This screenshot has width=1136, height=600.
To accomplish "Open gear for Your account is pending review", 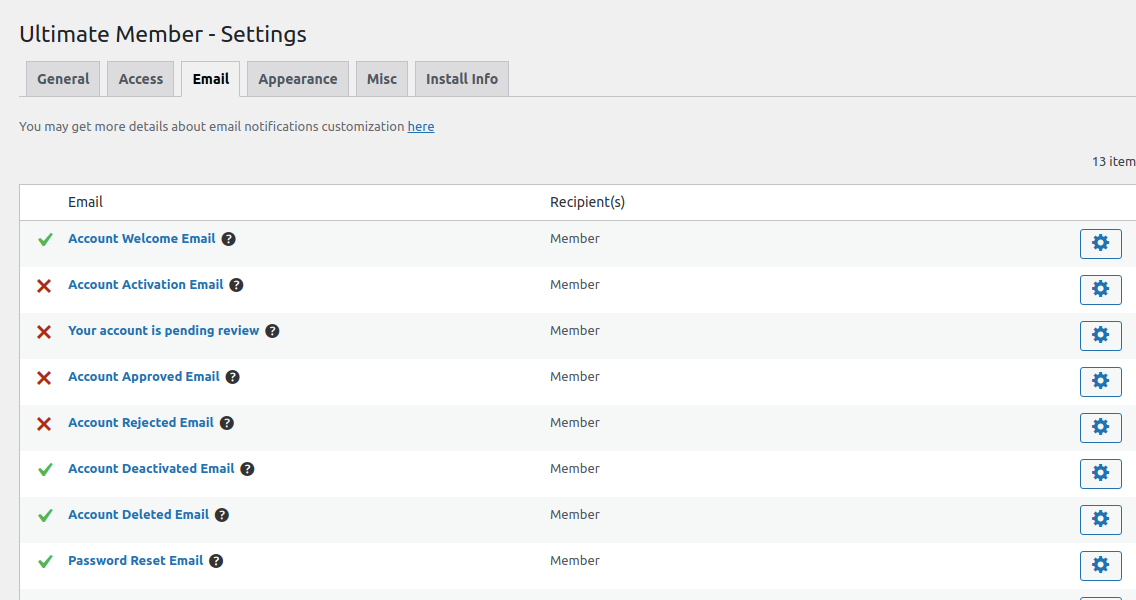I will tap(1100, 336).
